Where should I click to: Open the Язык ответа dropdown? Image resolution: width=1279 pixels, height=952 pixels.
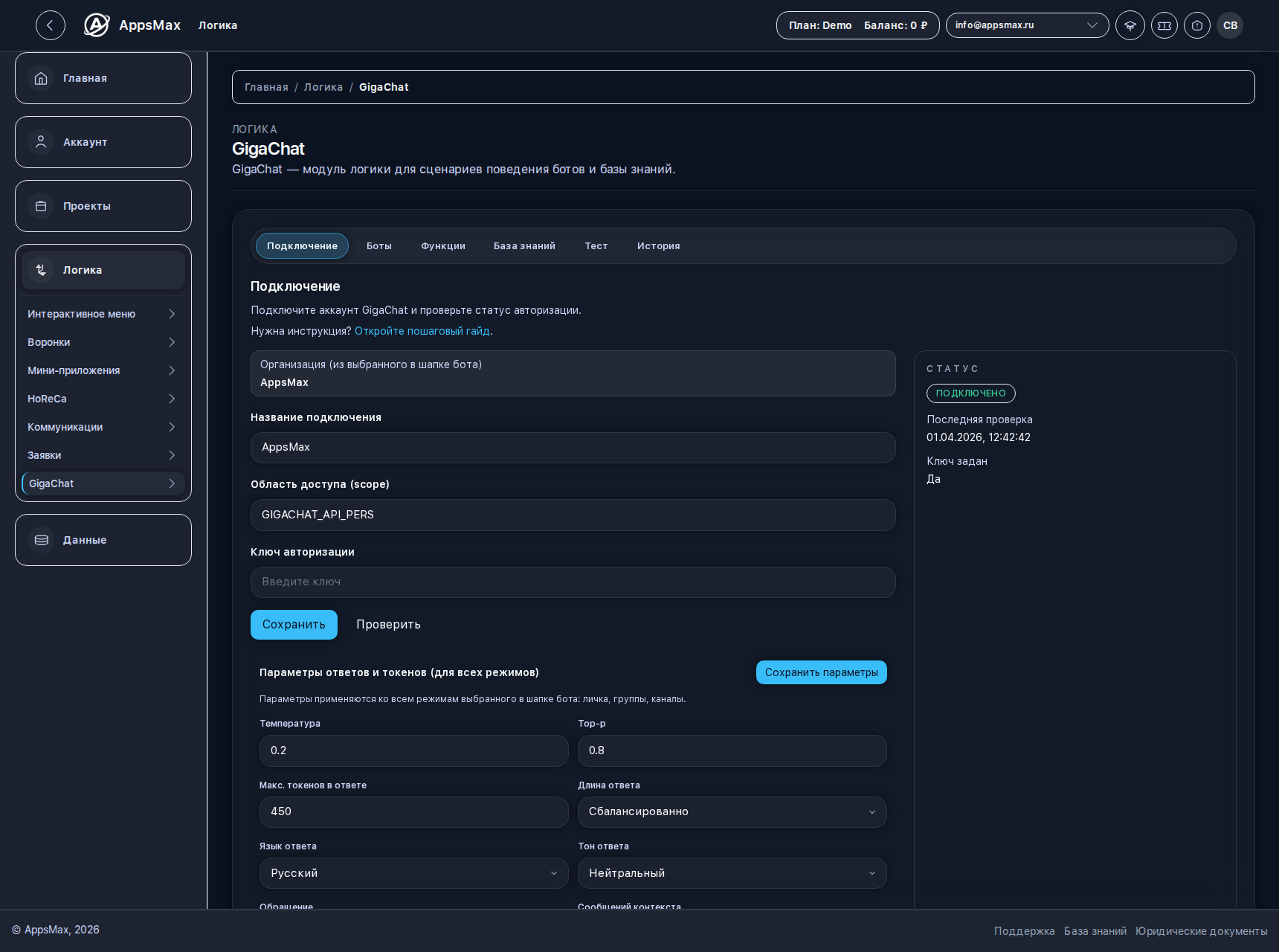click(413, 873)
